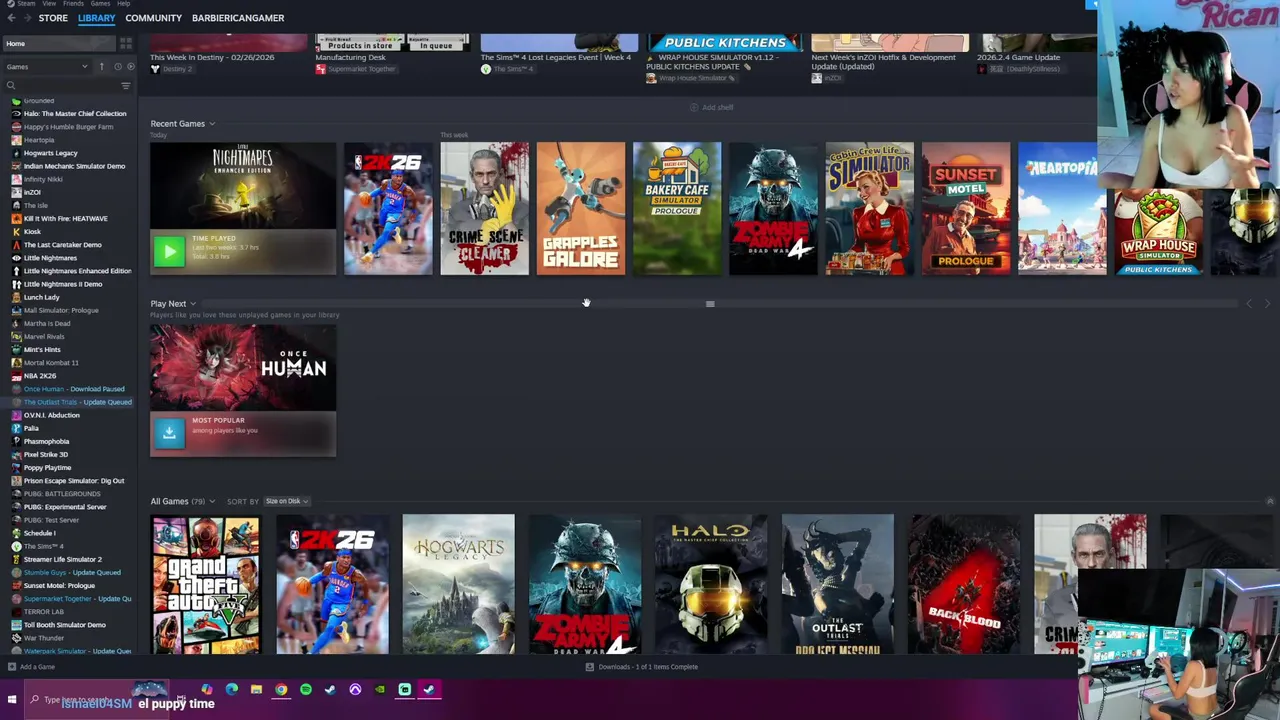Screen dimensions: 1280x720
Task: Expand the Play Next dropdown
Action: click(x=173, y=304)
